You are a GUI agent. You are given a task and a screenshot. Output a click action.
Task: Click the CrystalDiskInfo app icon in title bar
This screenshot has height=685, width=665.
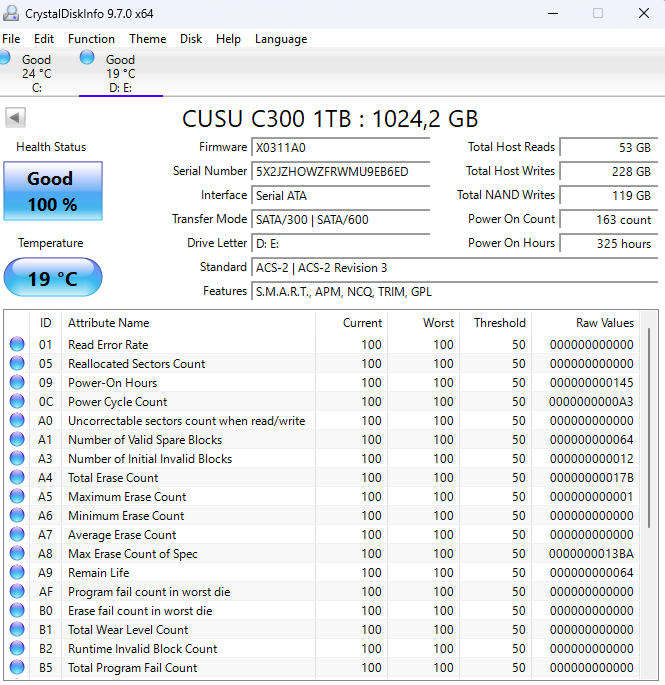(x=11, y=13)
